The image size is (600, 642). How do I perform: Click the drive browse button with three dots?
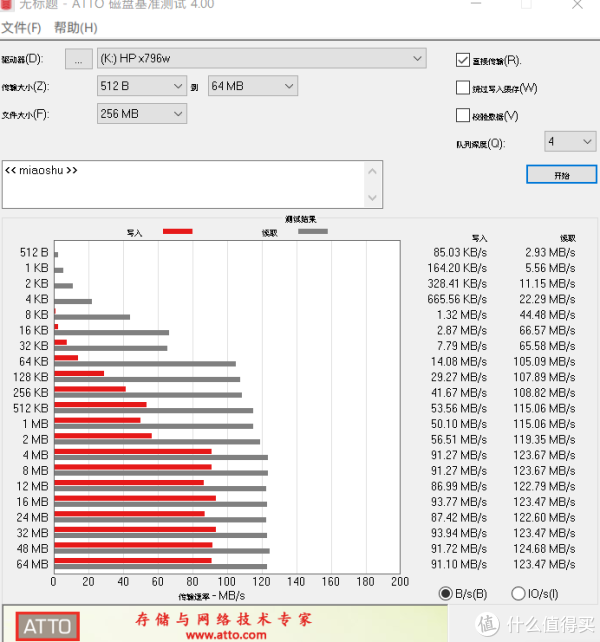coord(79,59)
